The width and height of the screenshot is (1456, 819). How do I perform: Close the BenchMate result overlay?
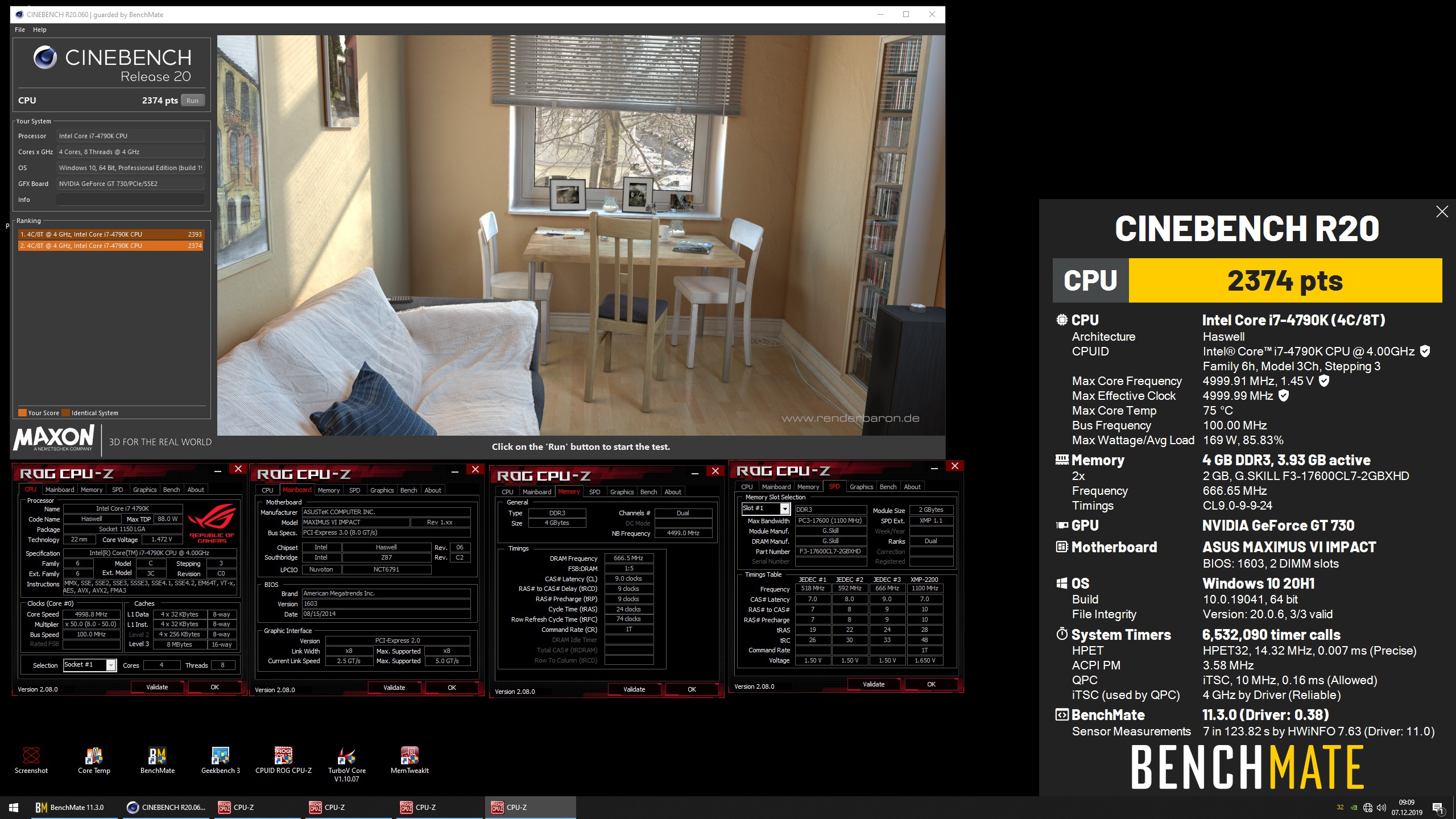pos(1442,212)
